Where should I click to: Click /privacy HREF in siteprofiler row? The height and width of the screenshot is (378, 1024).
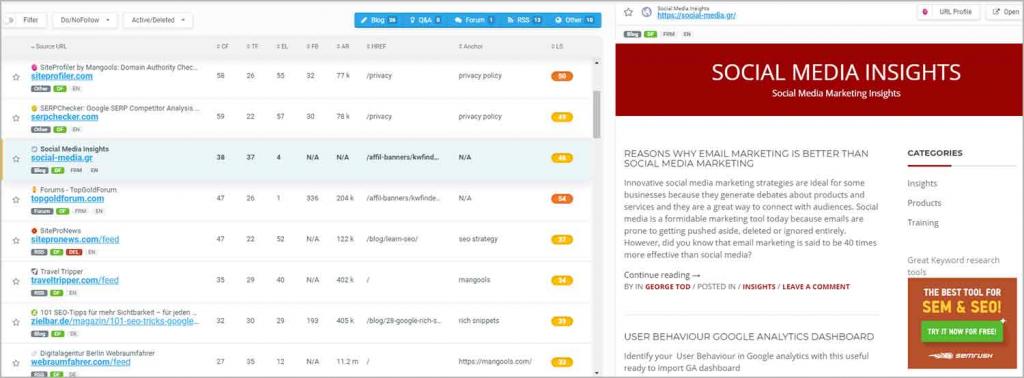click(379, 76)
